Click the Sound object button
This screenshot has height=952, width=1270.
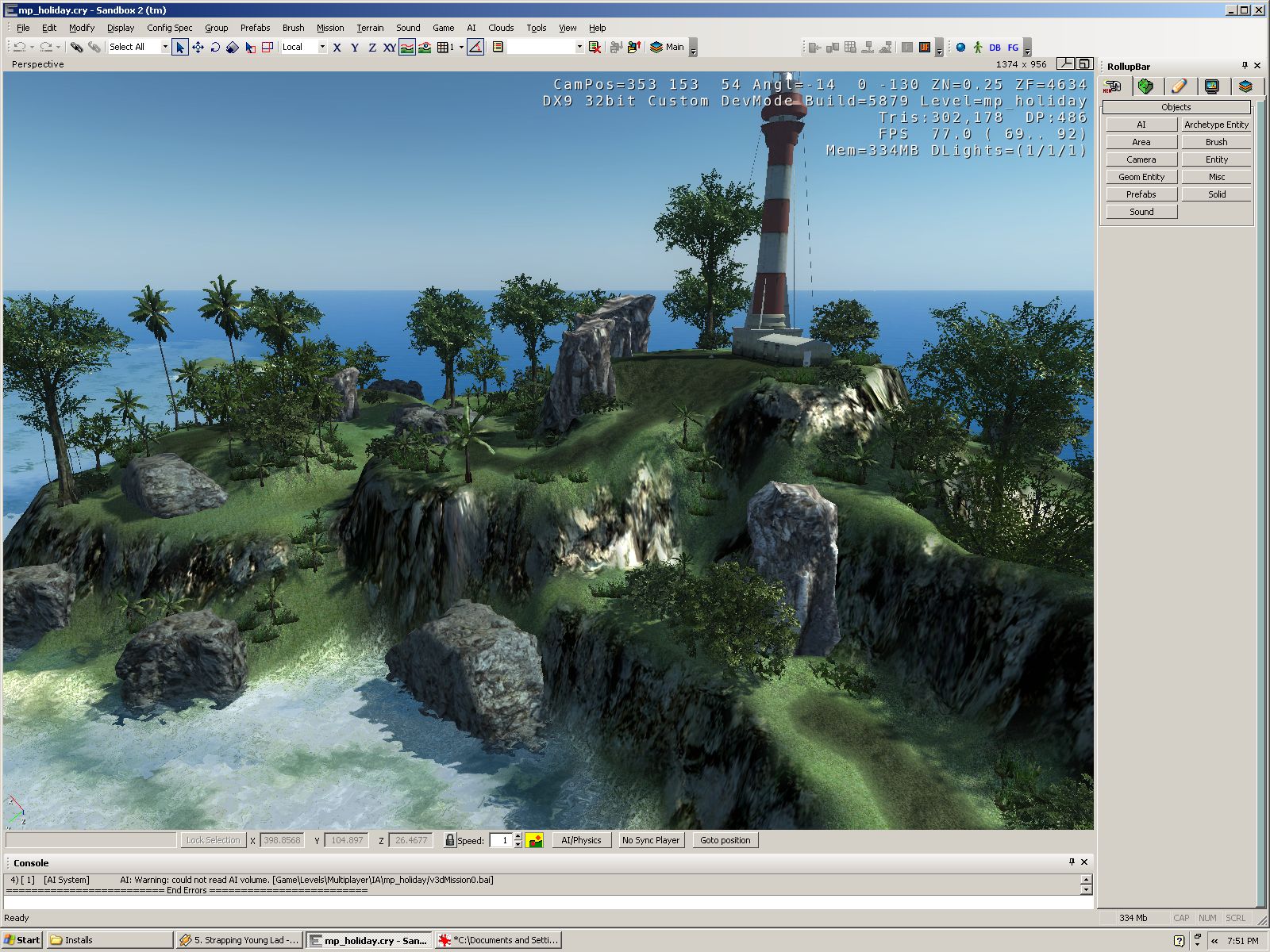1141,212
